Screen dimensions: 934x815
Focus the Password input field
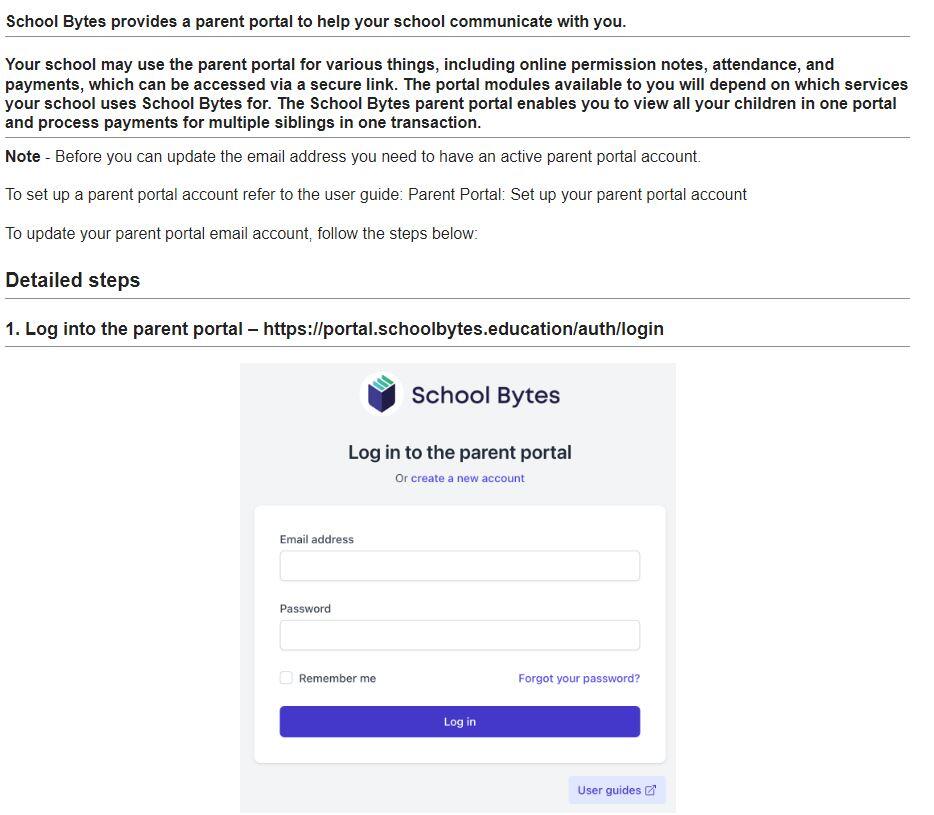coord(460,635)
